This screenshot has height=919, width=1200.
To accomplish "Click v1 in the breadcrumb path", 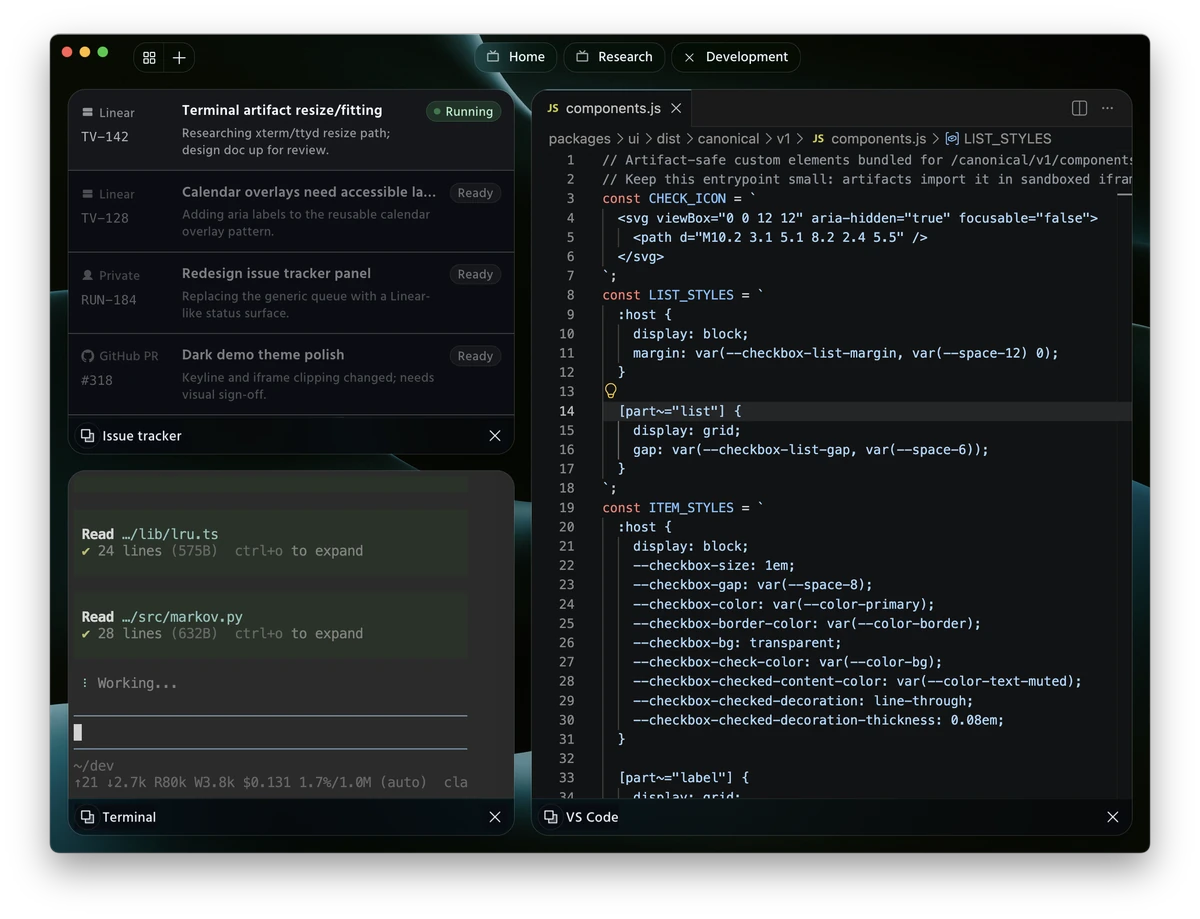I will (784, 139).
